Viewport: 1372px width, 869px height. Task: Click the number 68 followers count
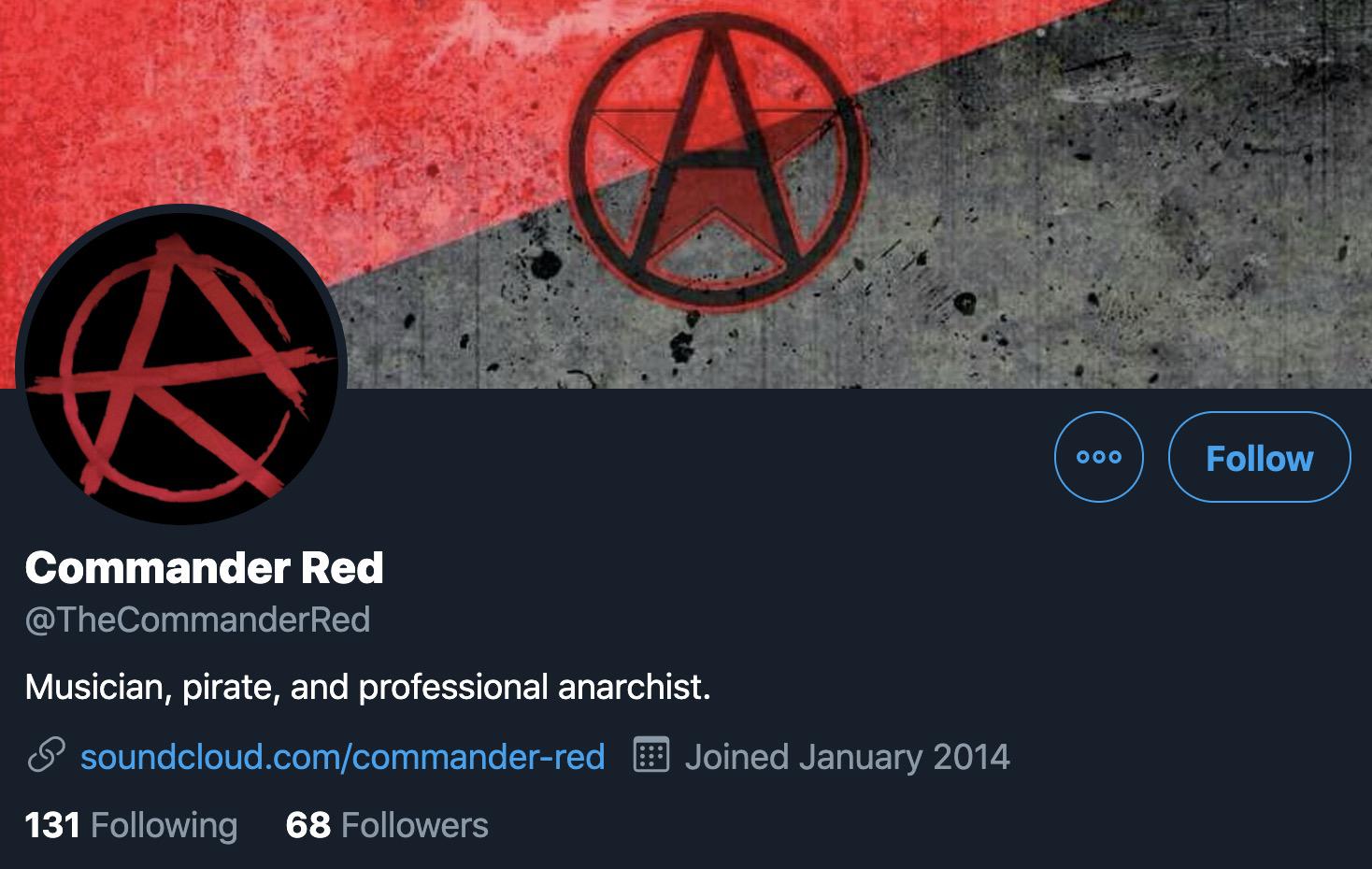coord(308,825)
